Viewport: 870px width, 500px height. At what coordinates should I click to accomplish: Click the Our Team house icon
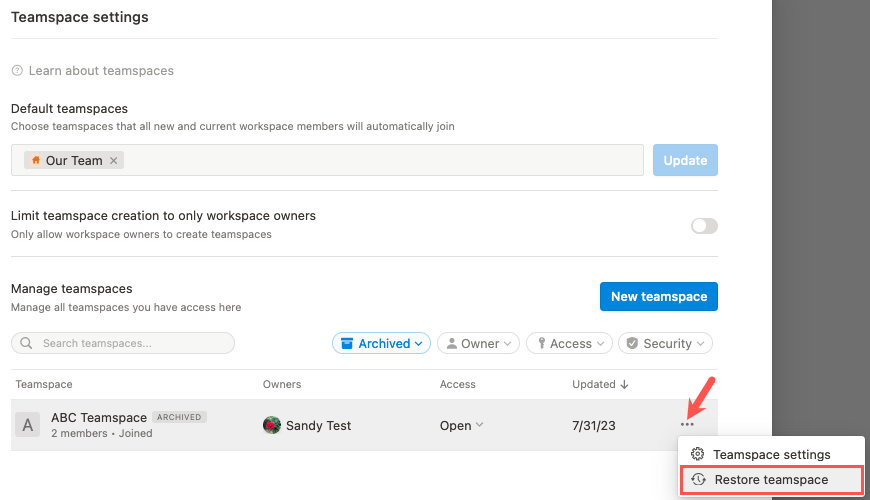click(36, 160)
